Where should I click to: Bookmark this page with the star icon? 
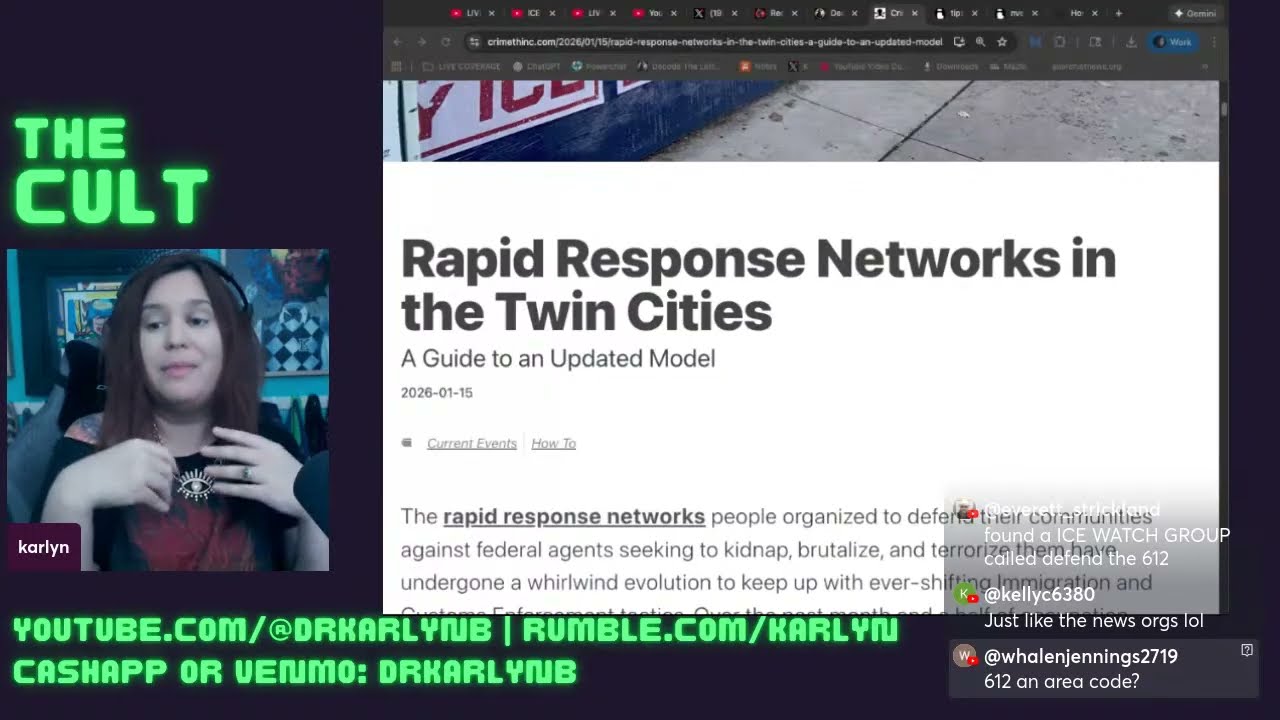pos(1002,42)
